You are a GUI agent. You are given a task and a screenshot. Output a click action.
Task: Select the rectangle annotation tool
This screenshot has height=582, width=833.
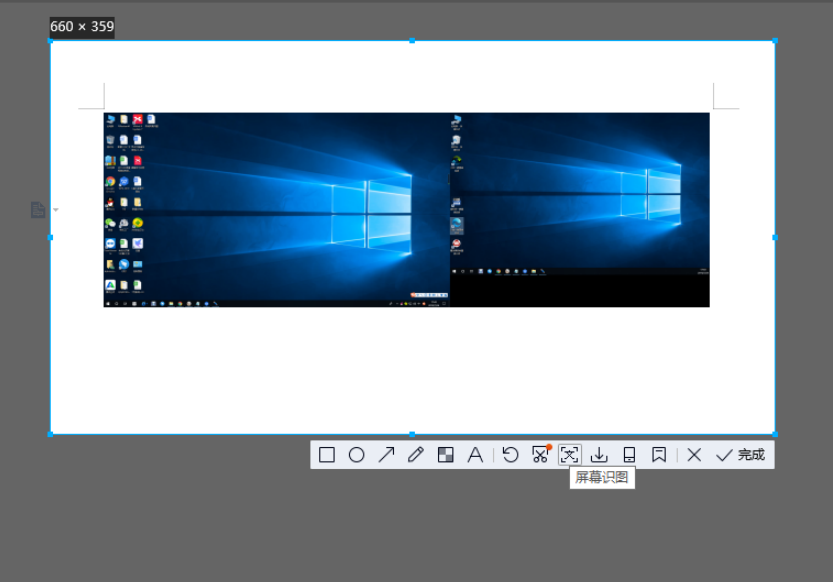(327, 455)
